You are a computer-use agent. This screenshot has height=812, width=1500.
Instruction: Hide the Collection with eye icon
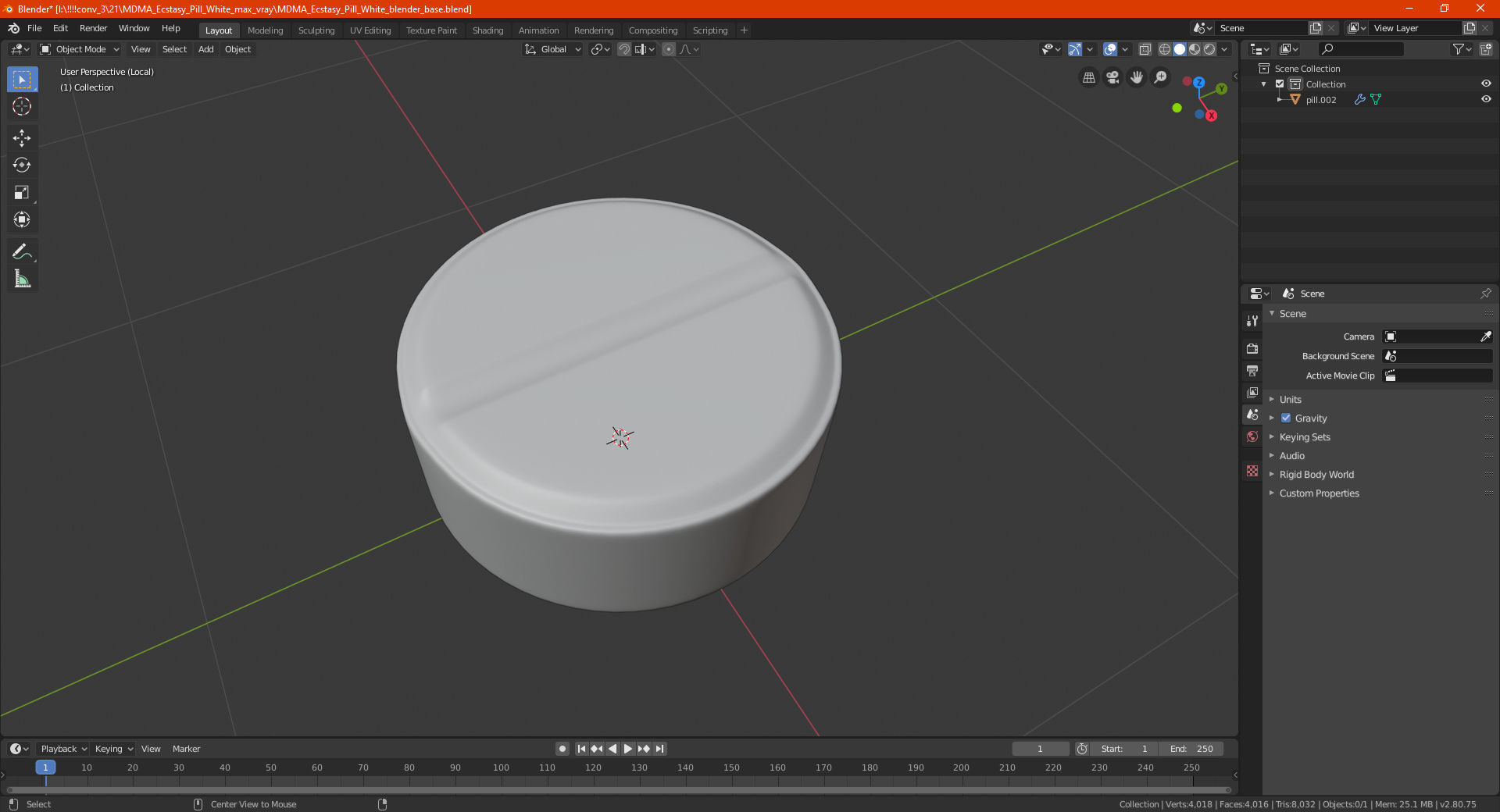[x=1486, y=84]
